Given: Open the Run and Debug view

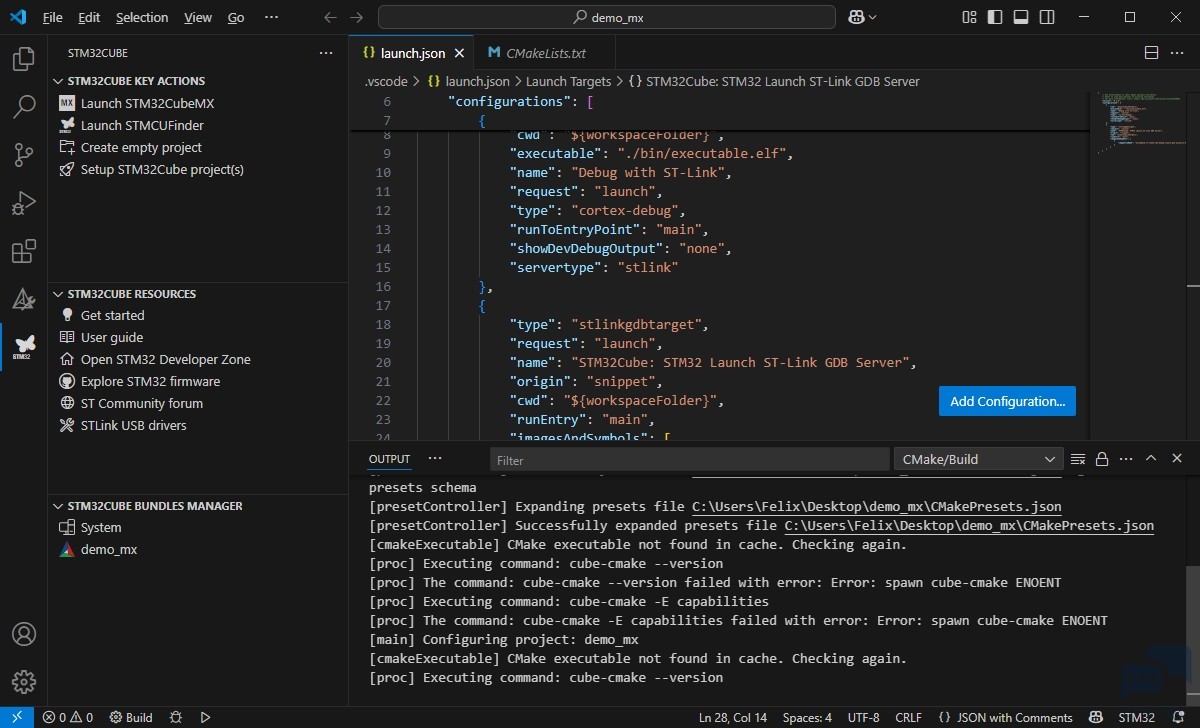Looking at the screenshot, I should point(23,203).
